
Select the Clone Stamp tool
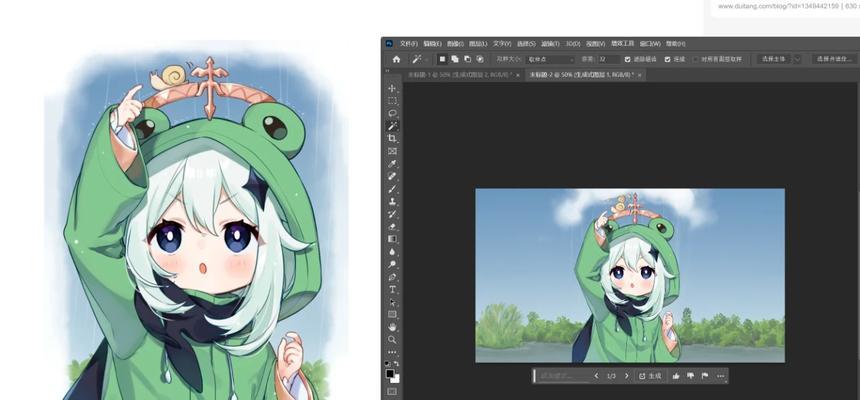click(x=392, y=201)
